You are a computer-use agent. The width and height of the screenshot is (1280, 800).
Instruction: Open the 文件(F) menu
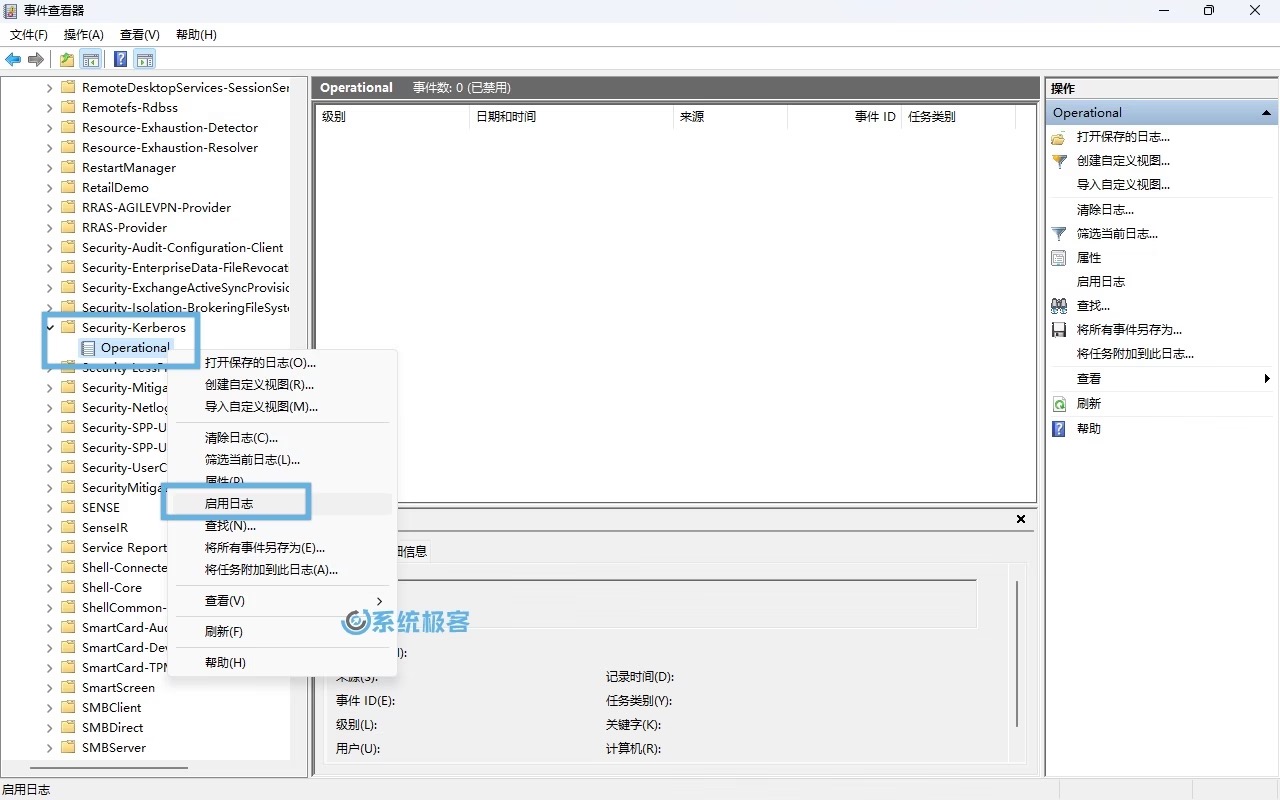click(29, 35)
